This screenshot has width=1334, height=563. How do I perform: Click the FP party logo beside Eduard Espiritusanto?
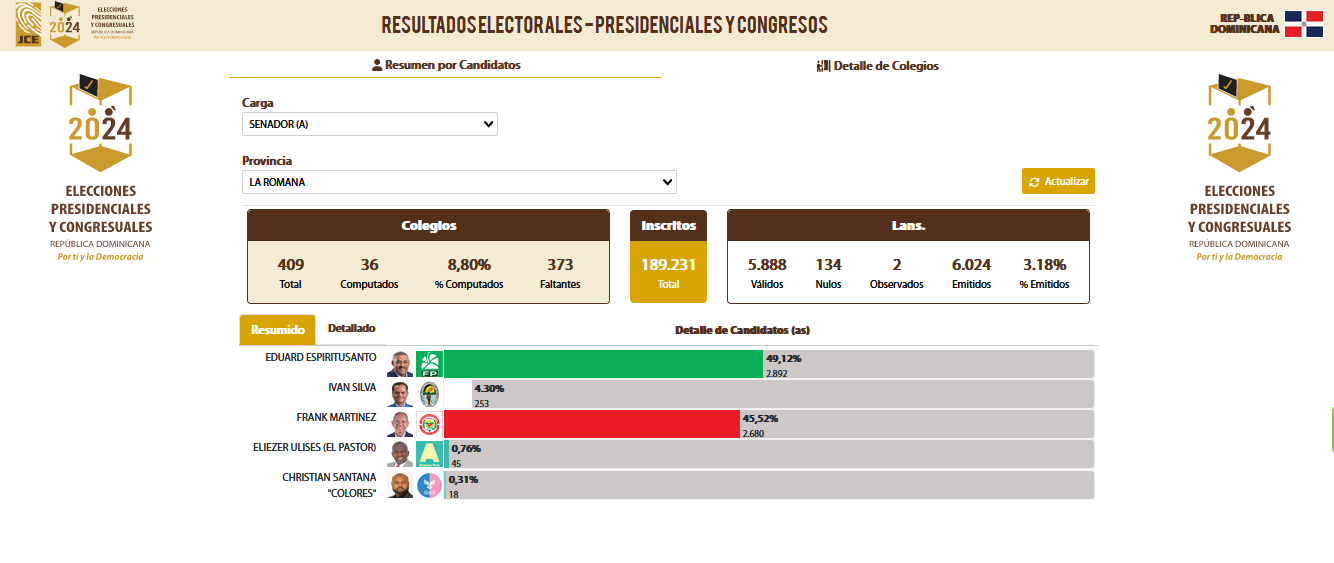pos(428,364)
